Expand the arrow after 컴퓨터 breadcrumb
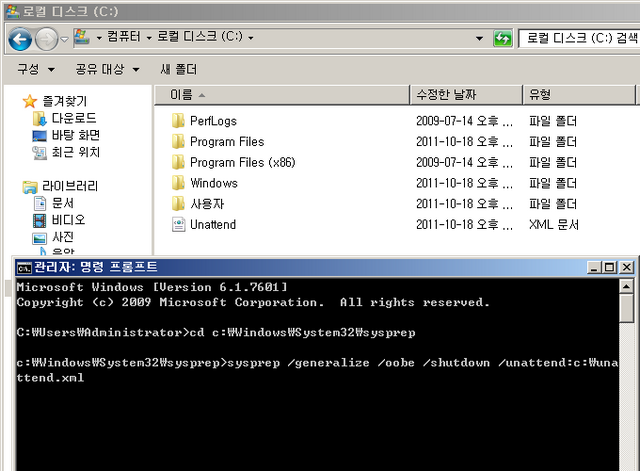This screenshot has width=640, height=471. click(149, 38)
